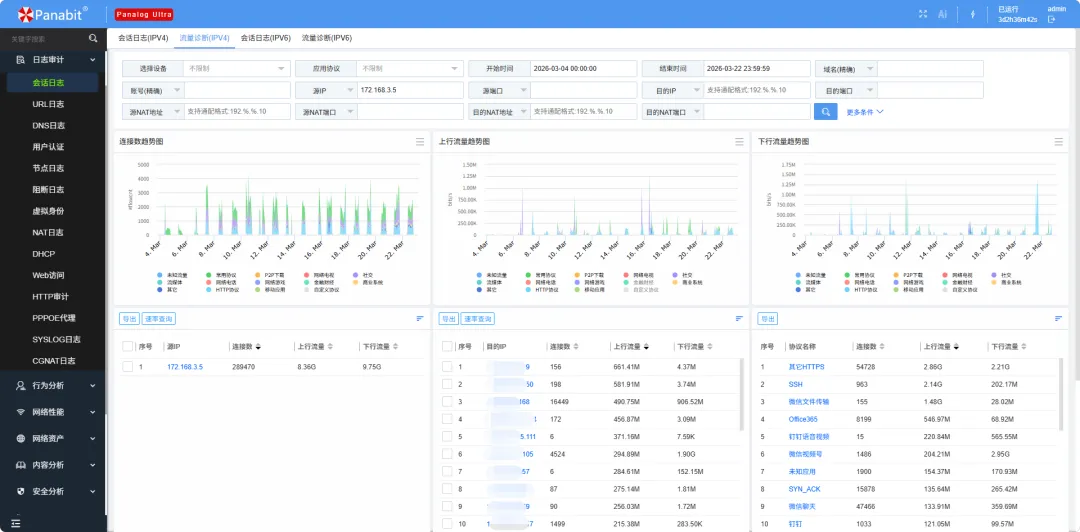Screen dimensions: 1080x532
Task: Expand 更多条件 filter options
Action: [x=864, y=112]
